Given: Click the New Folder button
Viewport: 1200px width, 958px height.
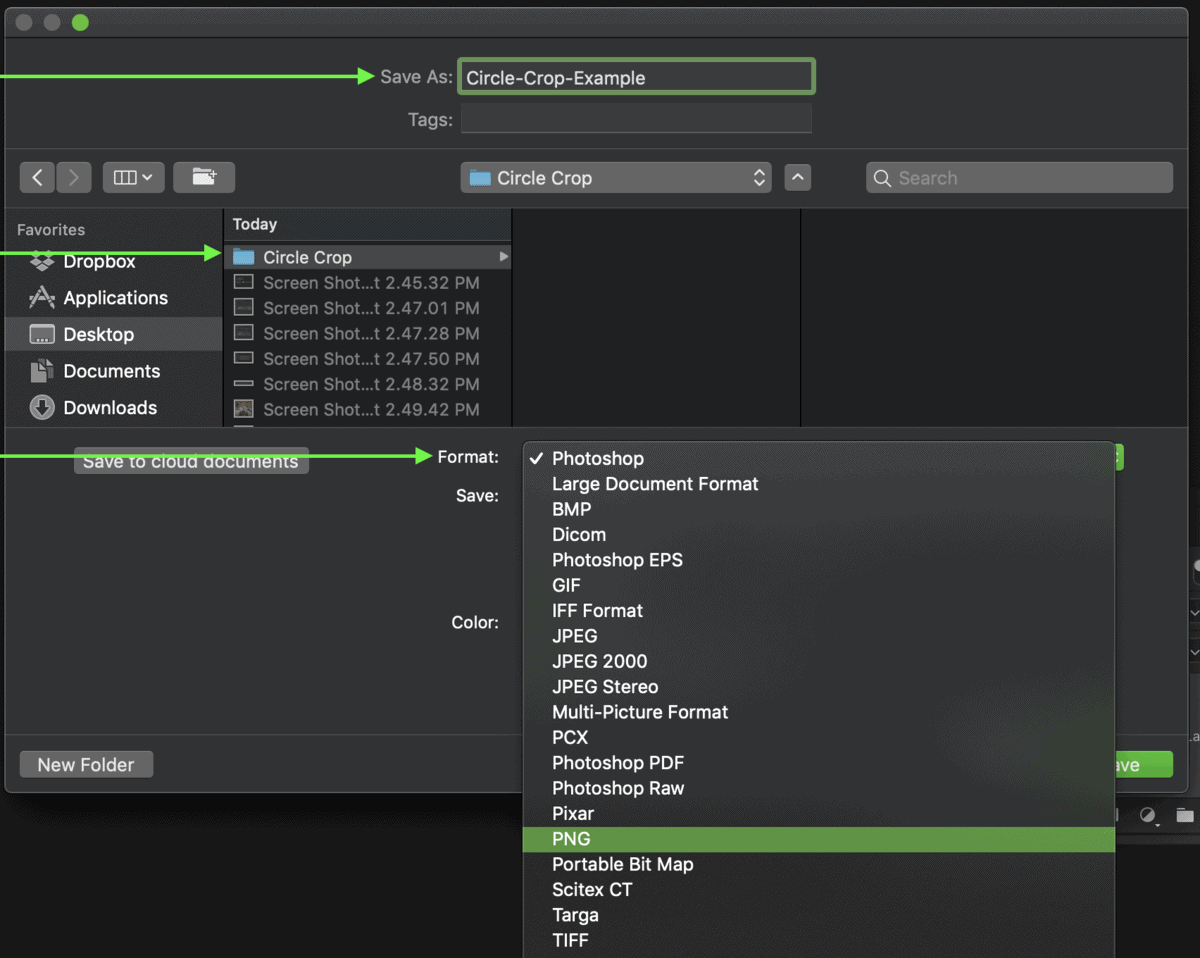Looking at the screenshot, I should click(x=86, y=764).
